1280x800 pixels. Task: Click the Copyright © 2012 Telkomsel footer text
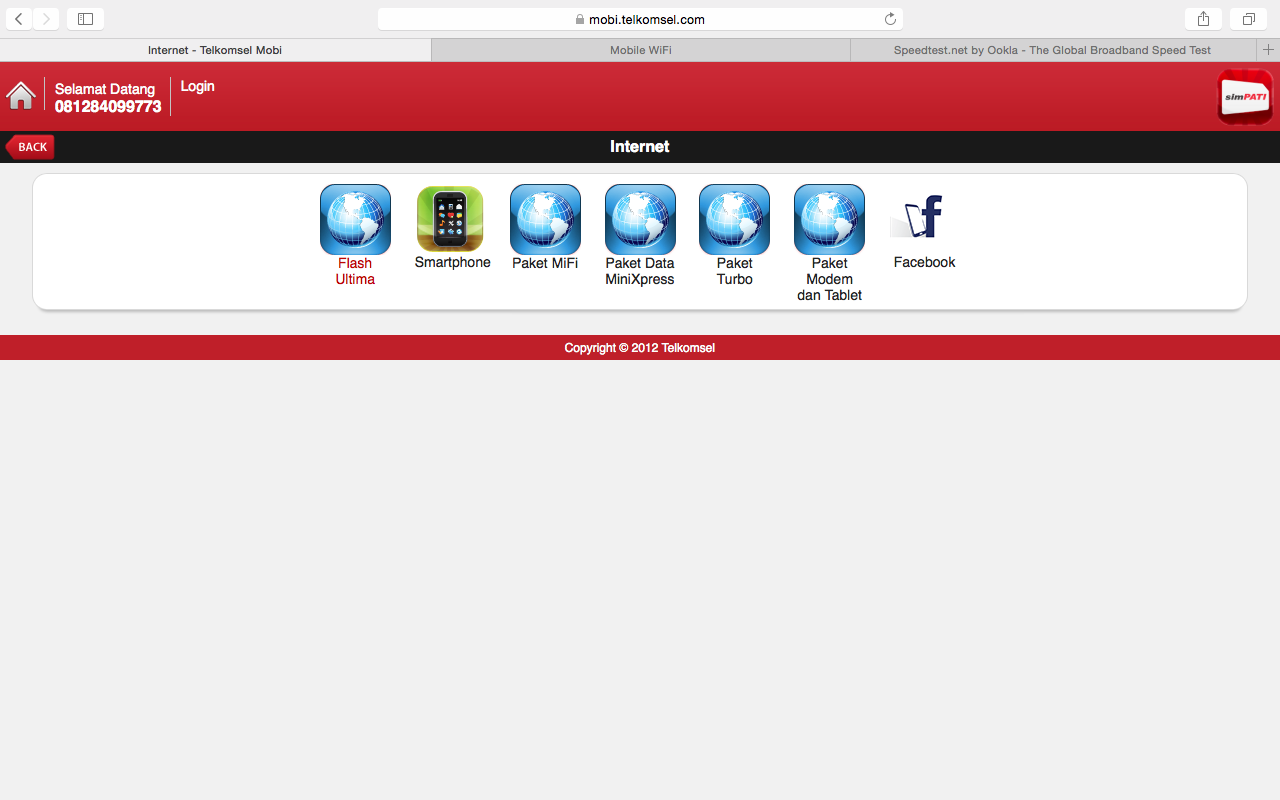coord(640,348)
